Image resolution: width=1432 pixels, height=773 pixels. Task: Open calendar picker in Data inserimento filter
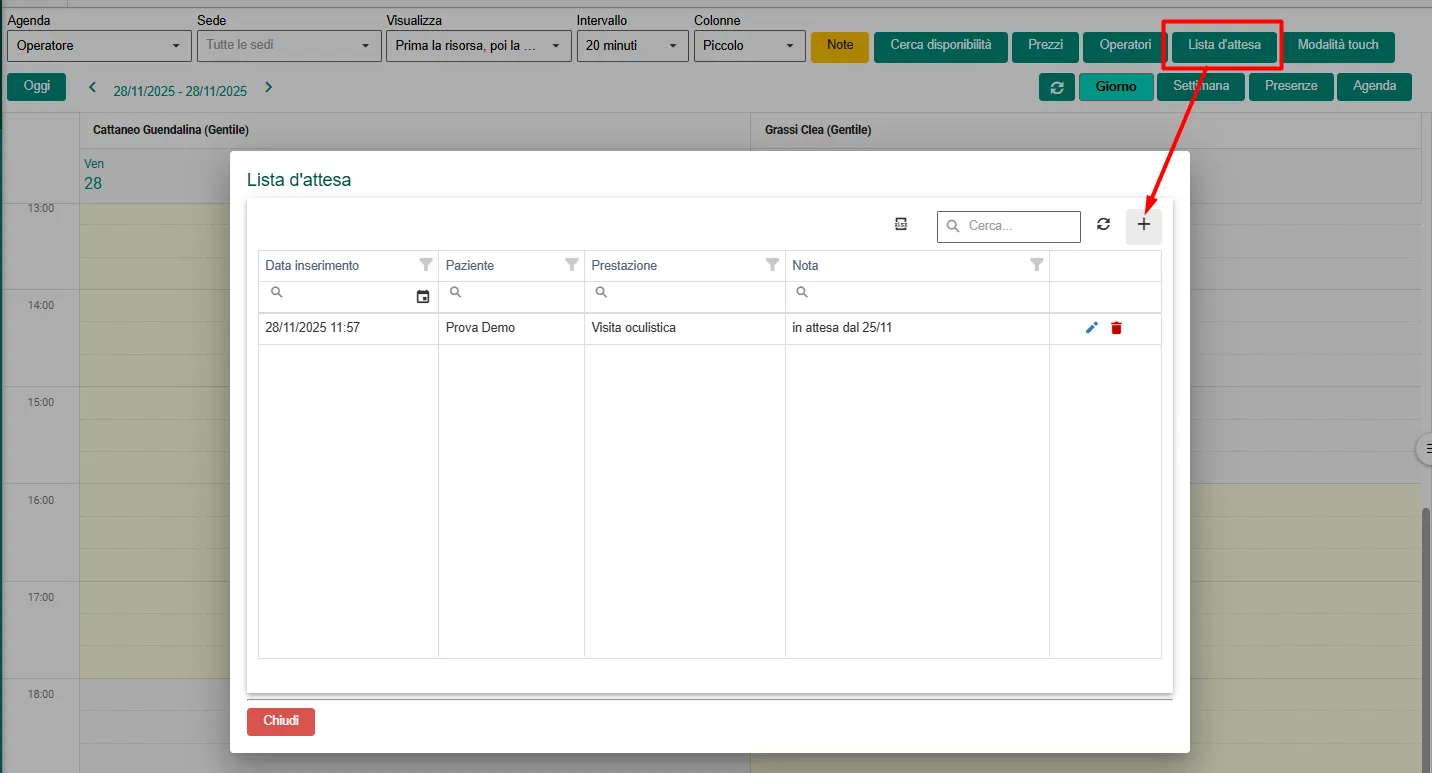click(423, 297)
